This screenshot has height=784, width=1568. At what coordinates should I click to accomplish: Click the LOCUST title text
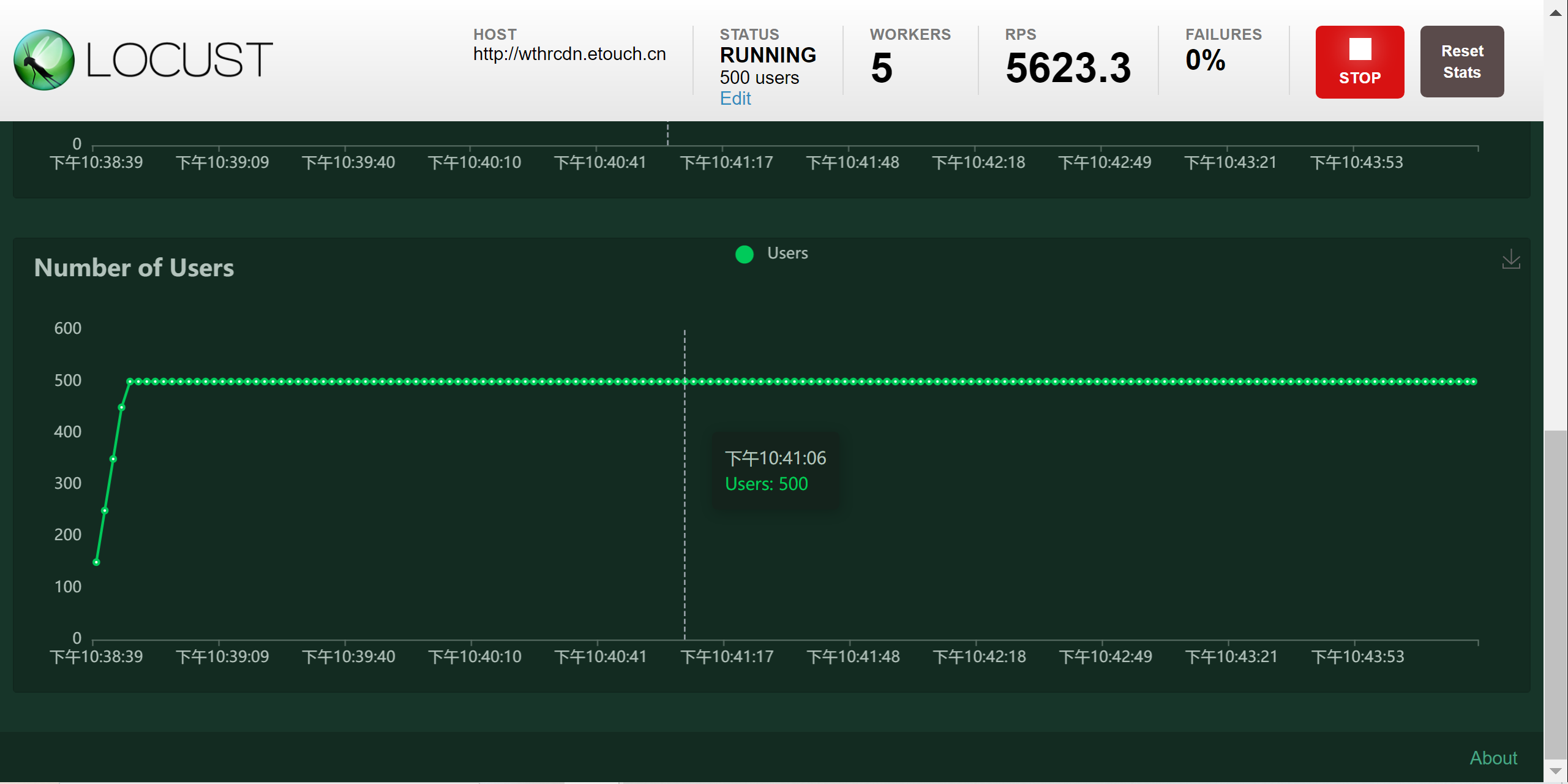click(179, 60)
